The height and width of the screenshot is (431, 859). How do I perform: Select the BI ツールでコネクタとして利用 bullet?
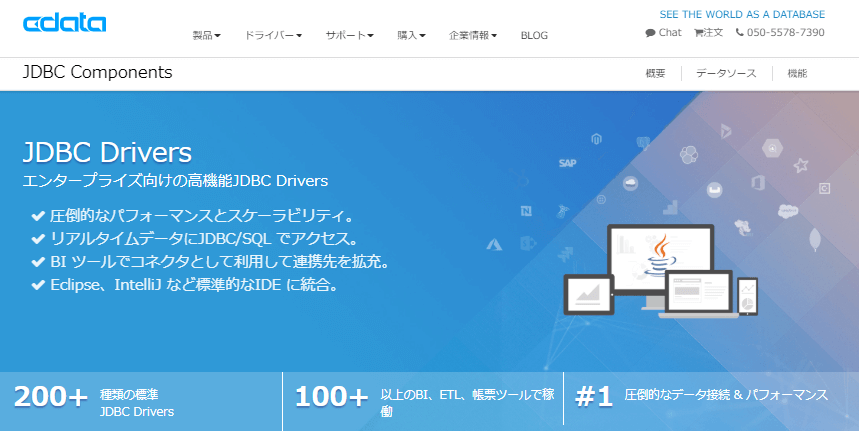tap(211, 262)
